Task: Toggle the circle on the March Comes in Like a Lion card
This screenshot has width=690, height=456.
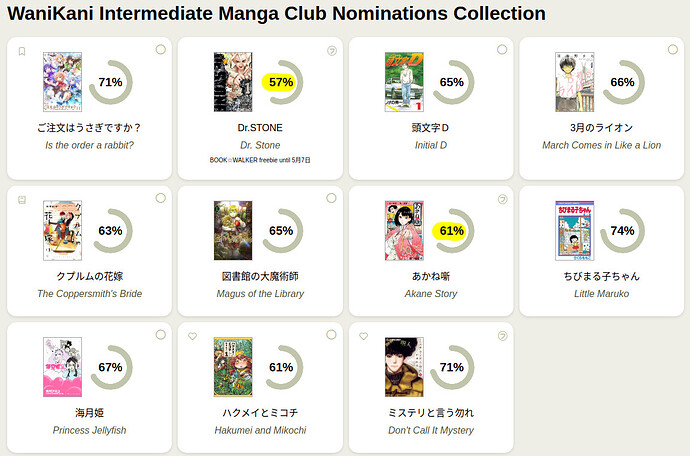Action: click(x=673, y=49)
